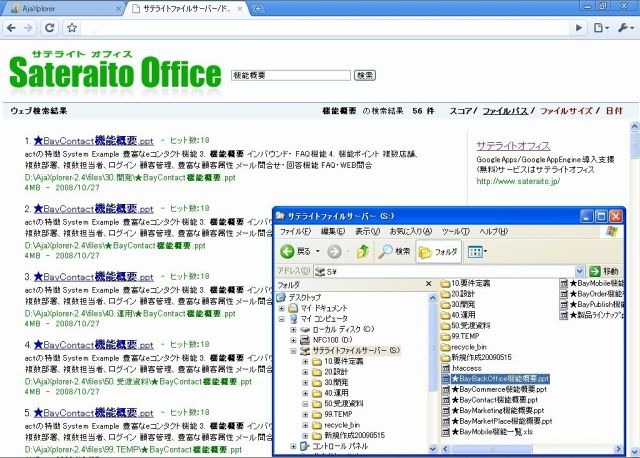
Task: Click the browser back arrow
Action: [x=11, y=28]
